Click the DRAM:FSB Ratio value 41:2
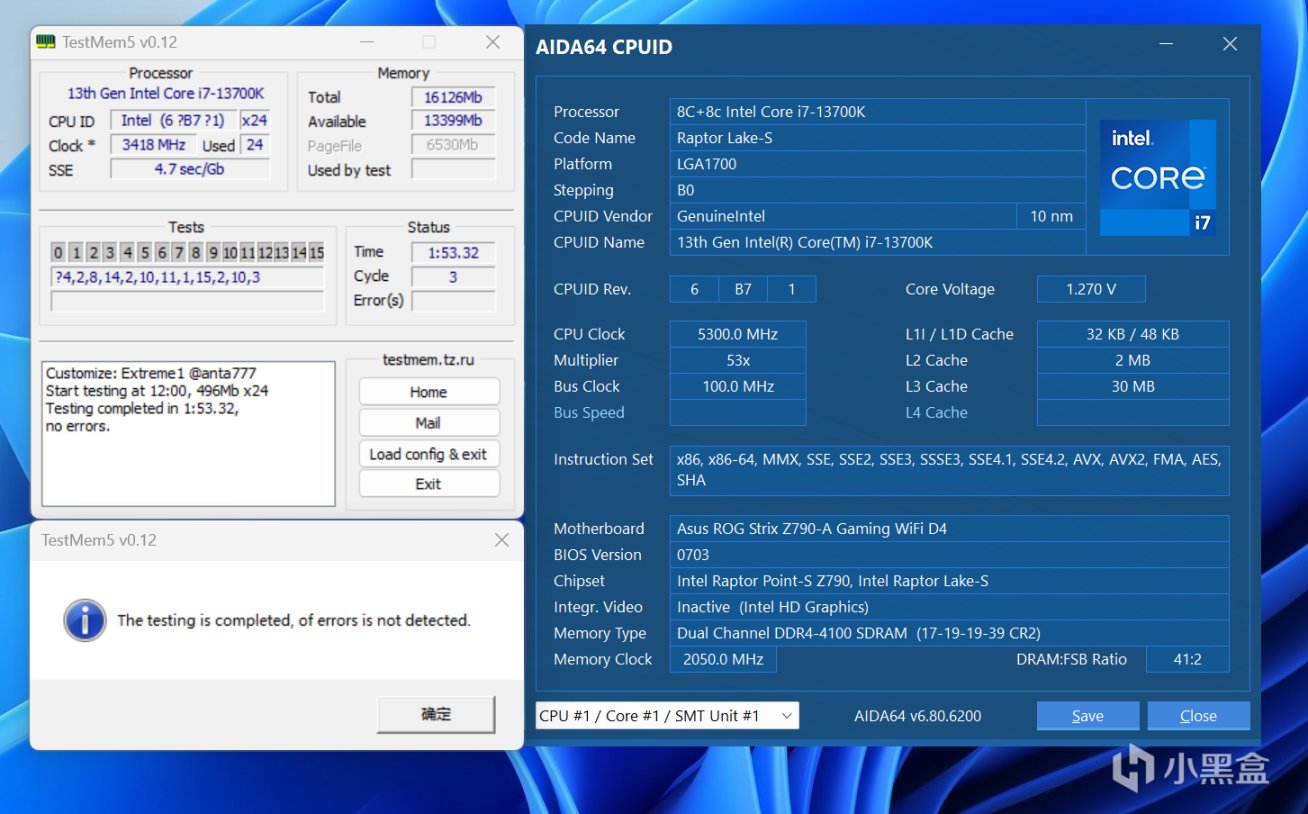This screenshot has width=1308, height=814. point(1188,659)
